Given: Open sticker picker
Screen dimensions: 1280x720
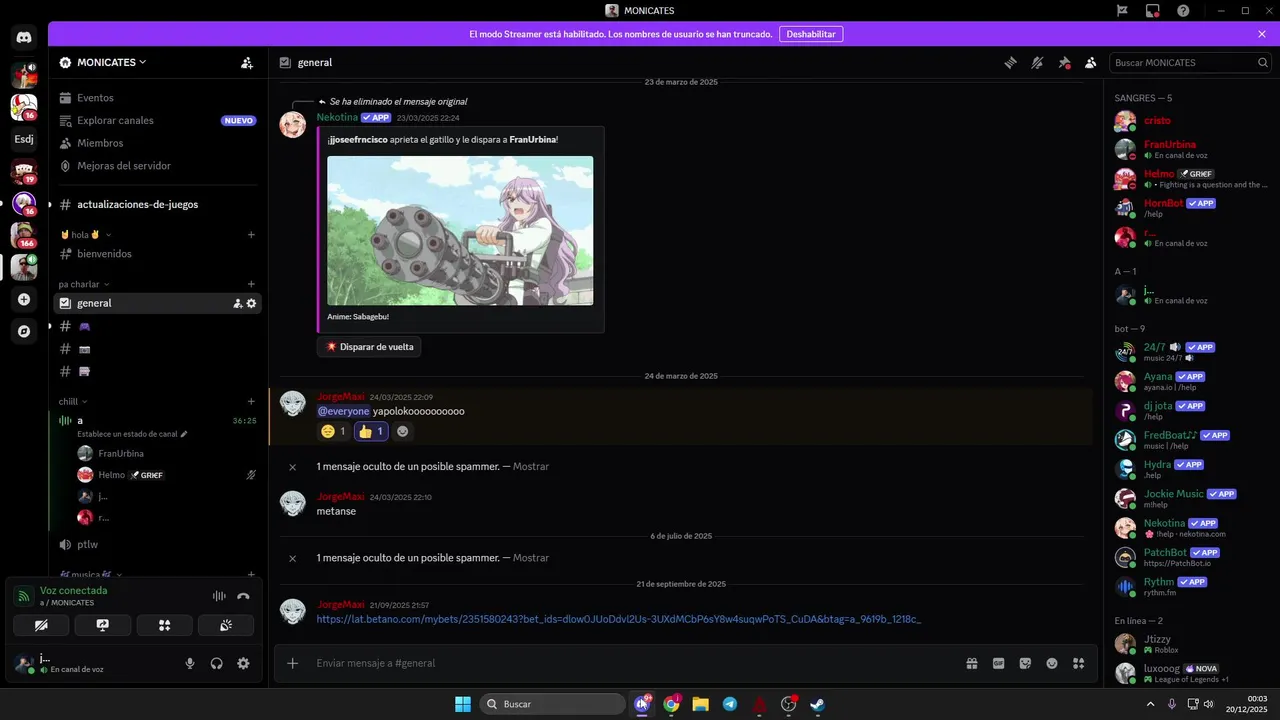Looking at the screenshot, I should (x=1025, y=663).
